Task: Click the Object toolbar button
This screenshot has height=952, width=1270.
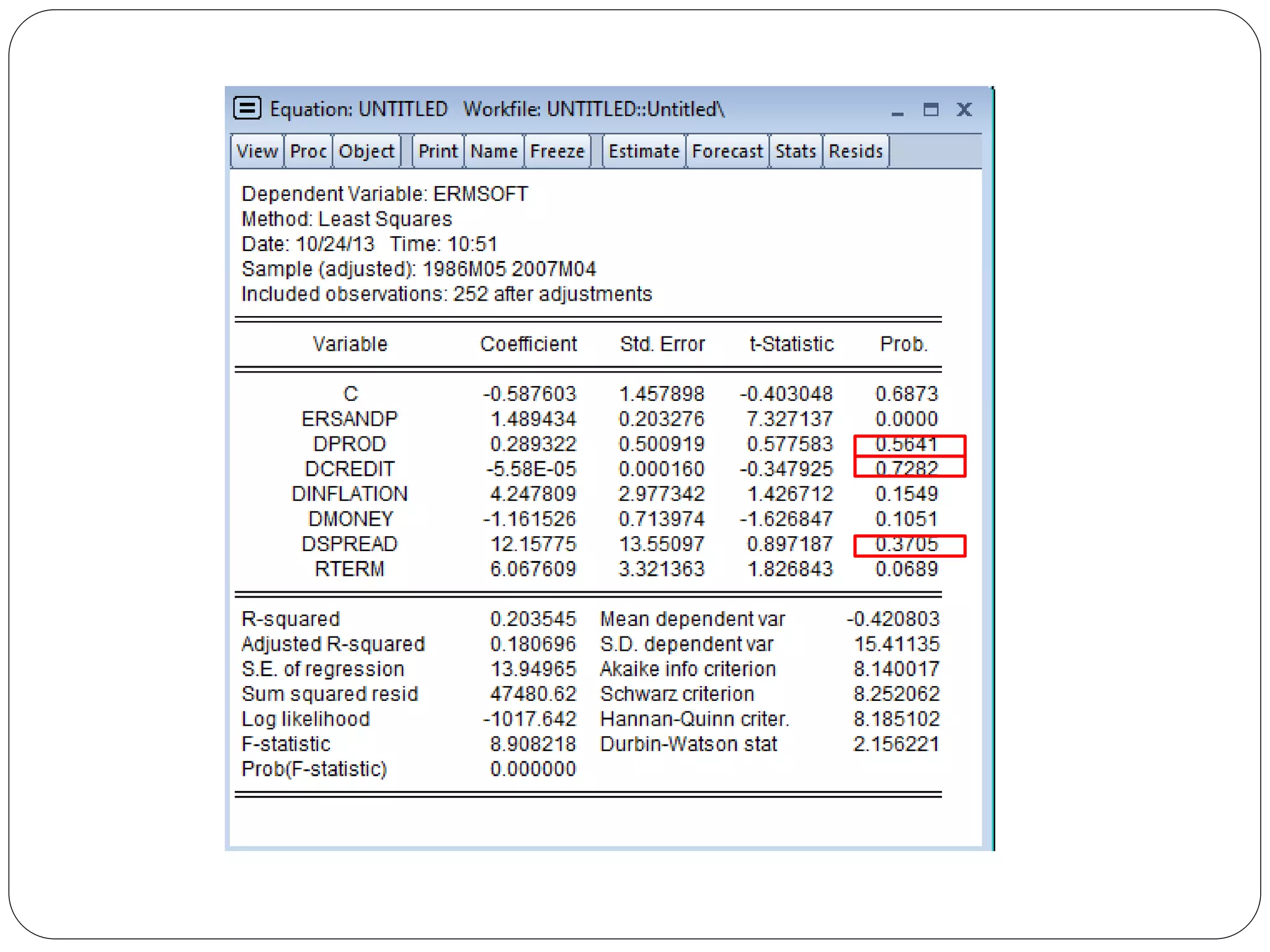Action: point(366,151)
